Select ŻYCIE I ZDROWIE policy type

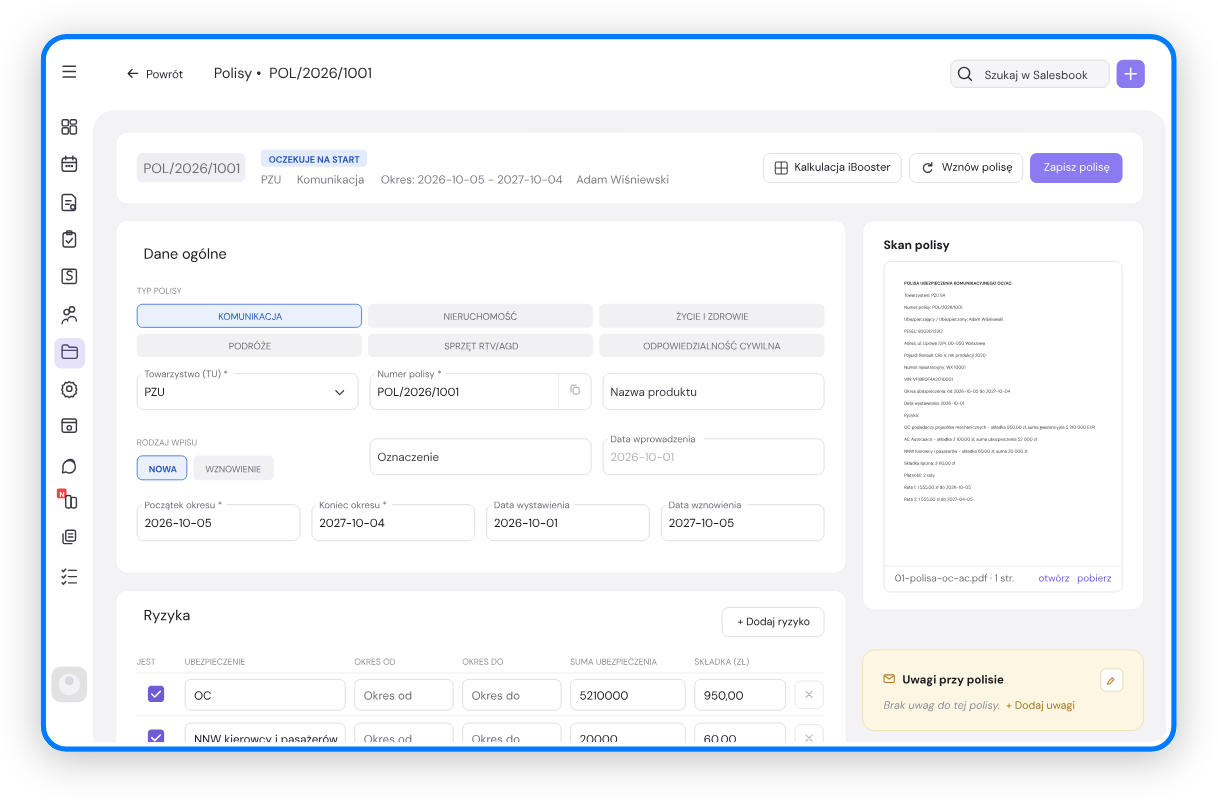[x=712, y=316]
